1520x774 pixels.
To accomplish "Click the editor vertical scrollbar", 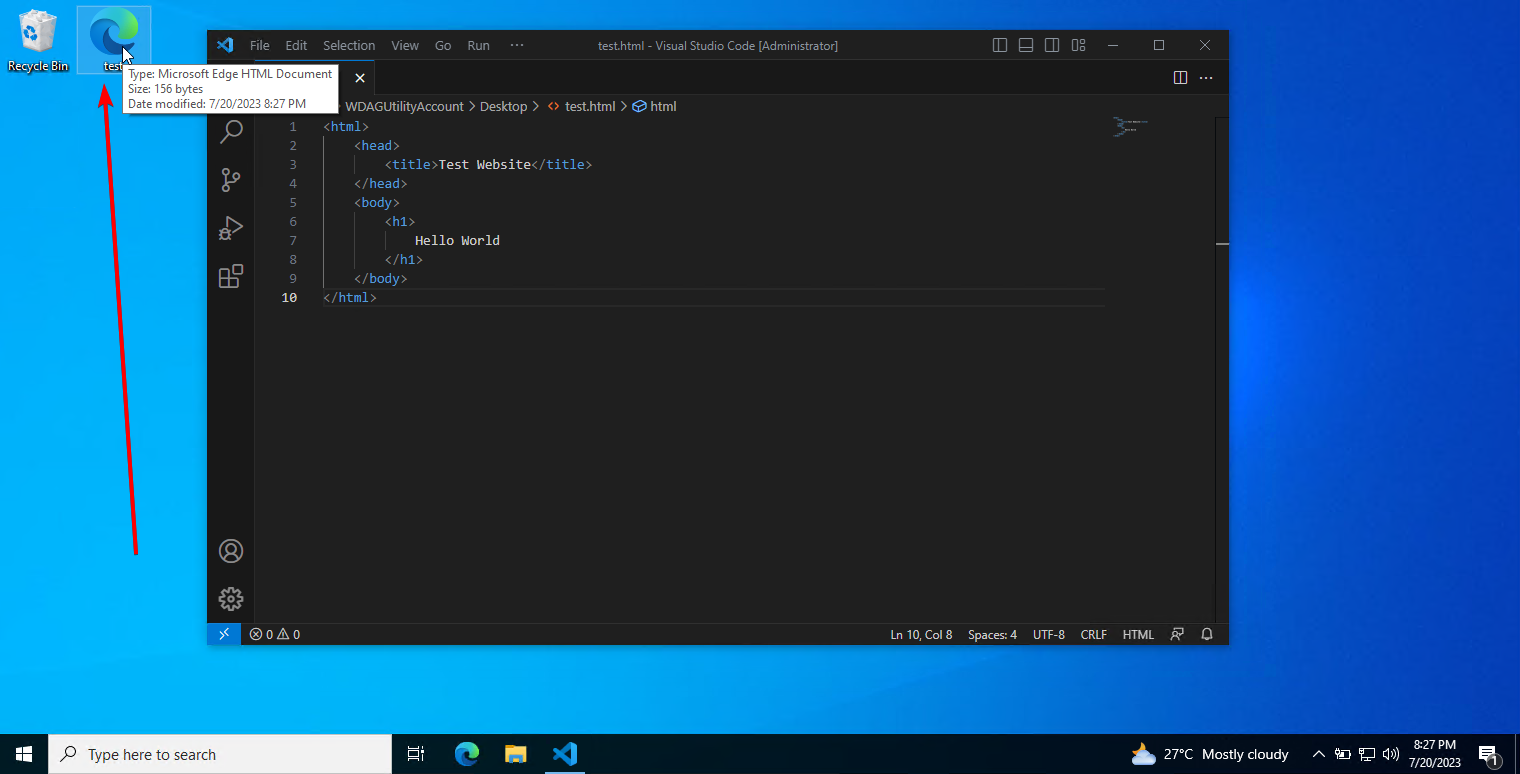I will [1222, 370].
